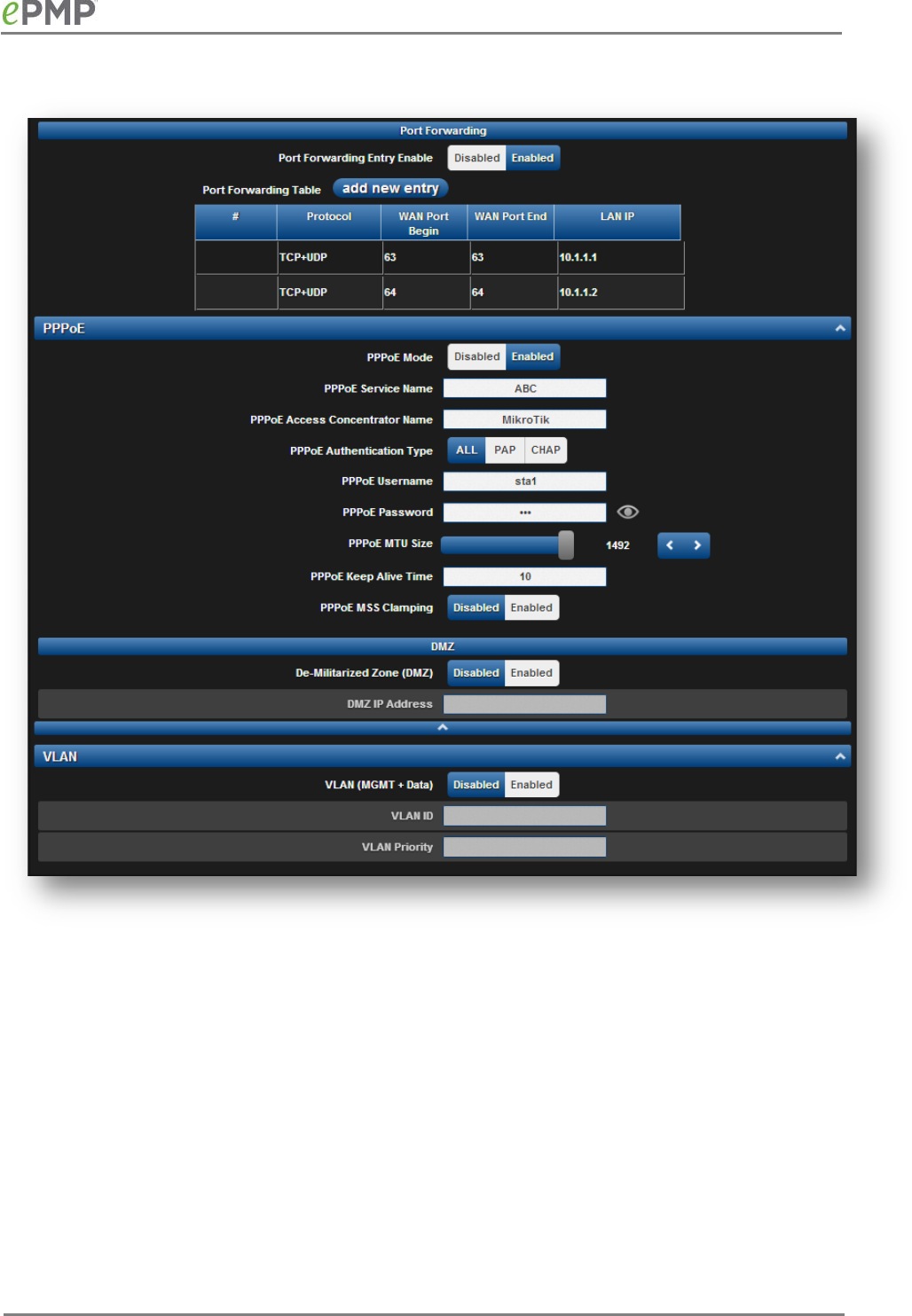Set PPPoE Mode to Disabled
912x1316 pixels.
click(x=476, y=356)
